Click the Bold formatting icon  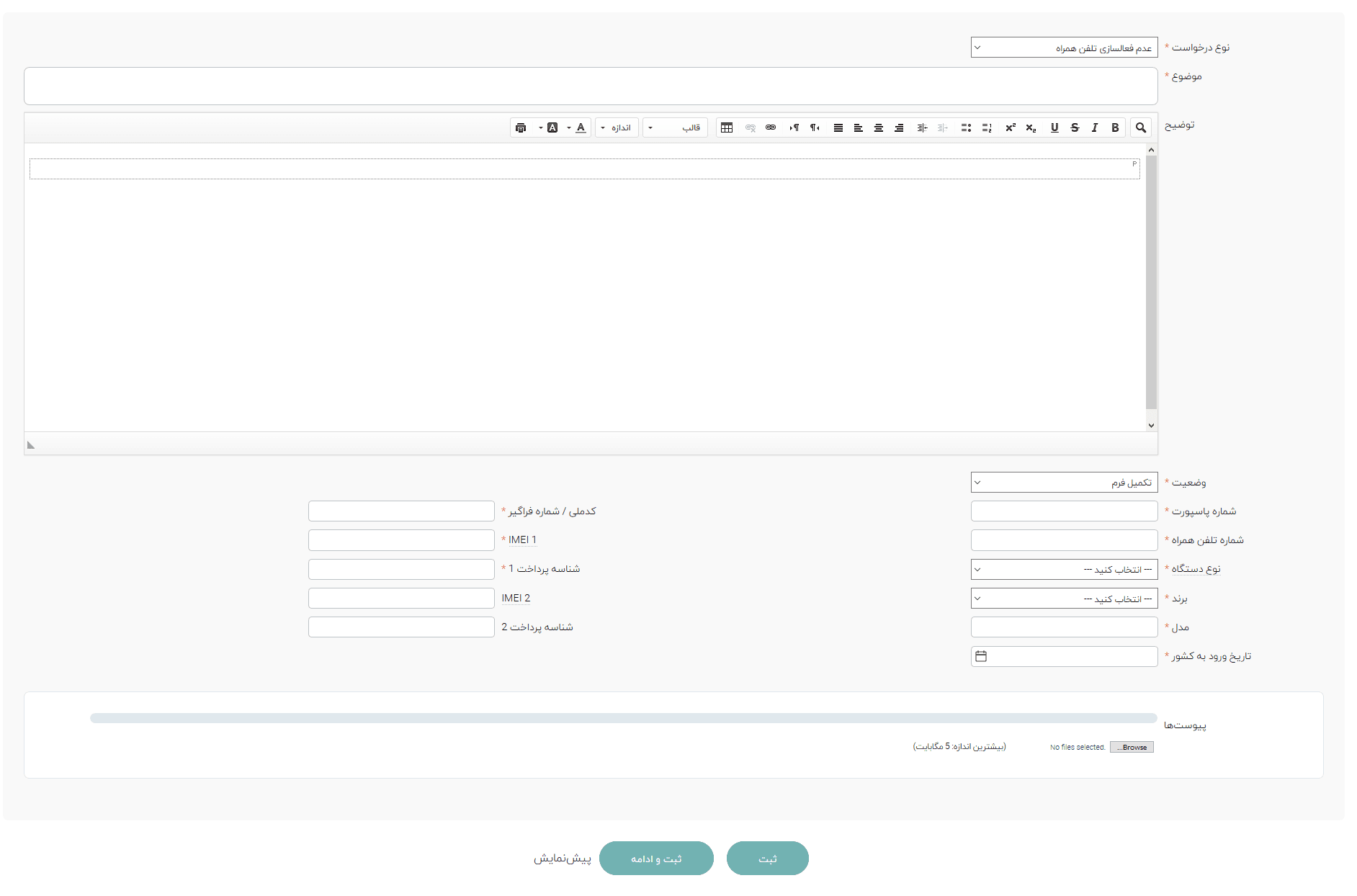click(x=1114, y=127)
